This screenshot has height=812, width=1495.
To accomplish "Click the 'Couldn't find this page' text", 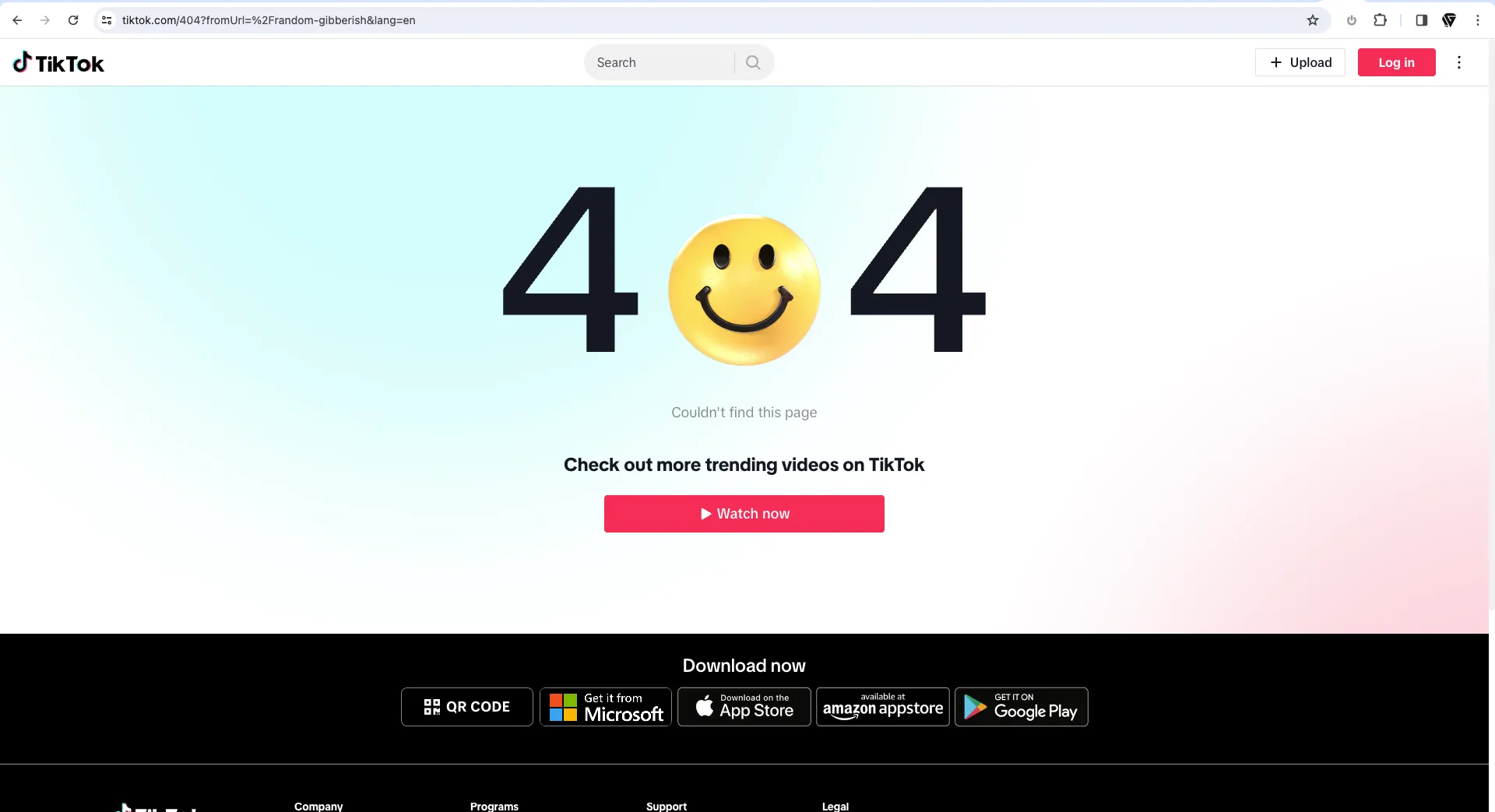I will coord(744,413).
